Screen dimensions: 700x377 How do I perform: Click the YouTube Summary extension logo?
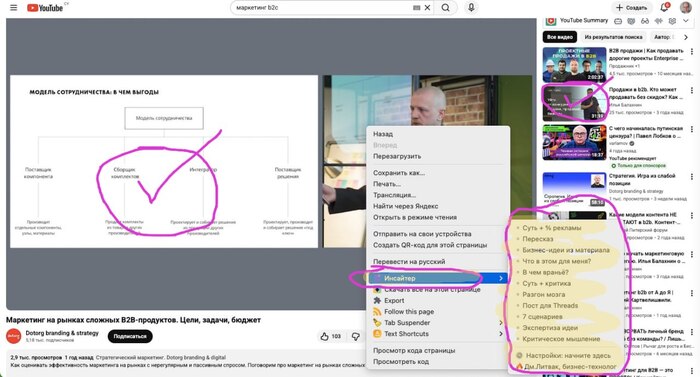[x=550, y=21]
